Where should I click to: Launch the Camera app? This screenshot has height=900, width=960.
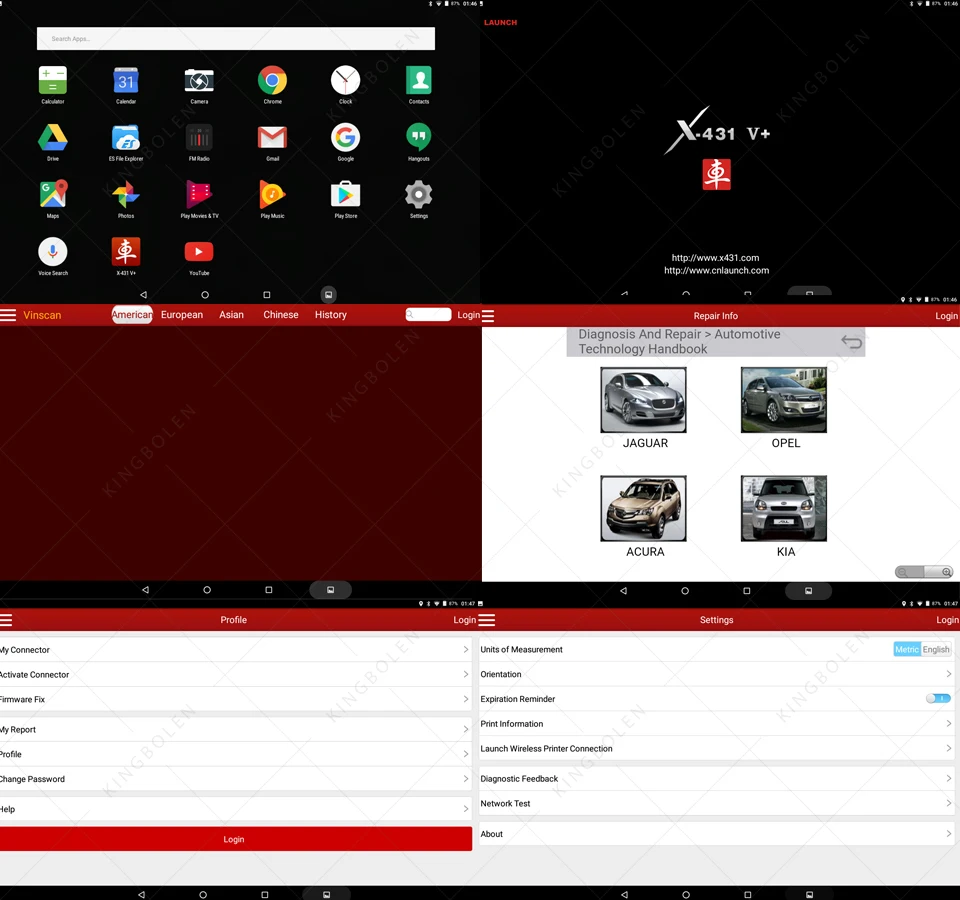click(199, 80)
